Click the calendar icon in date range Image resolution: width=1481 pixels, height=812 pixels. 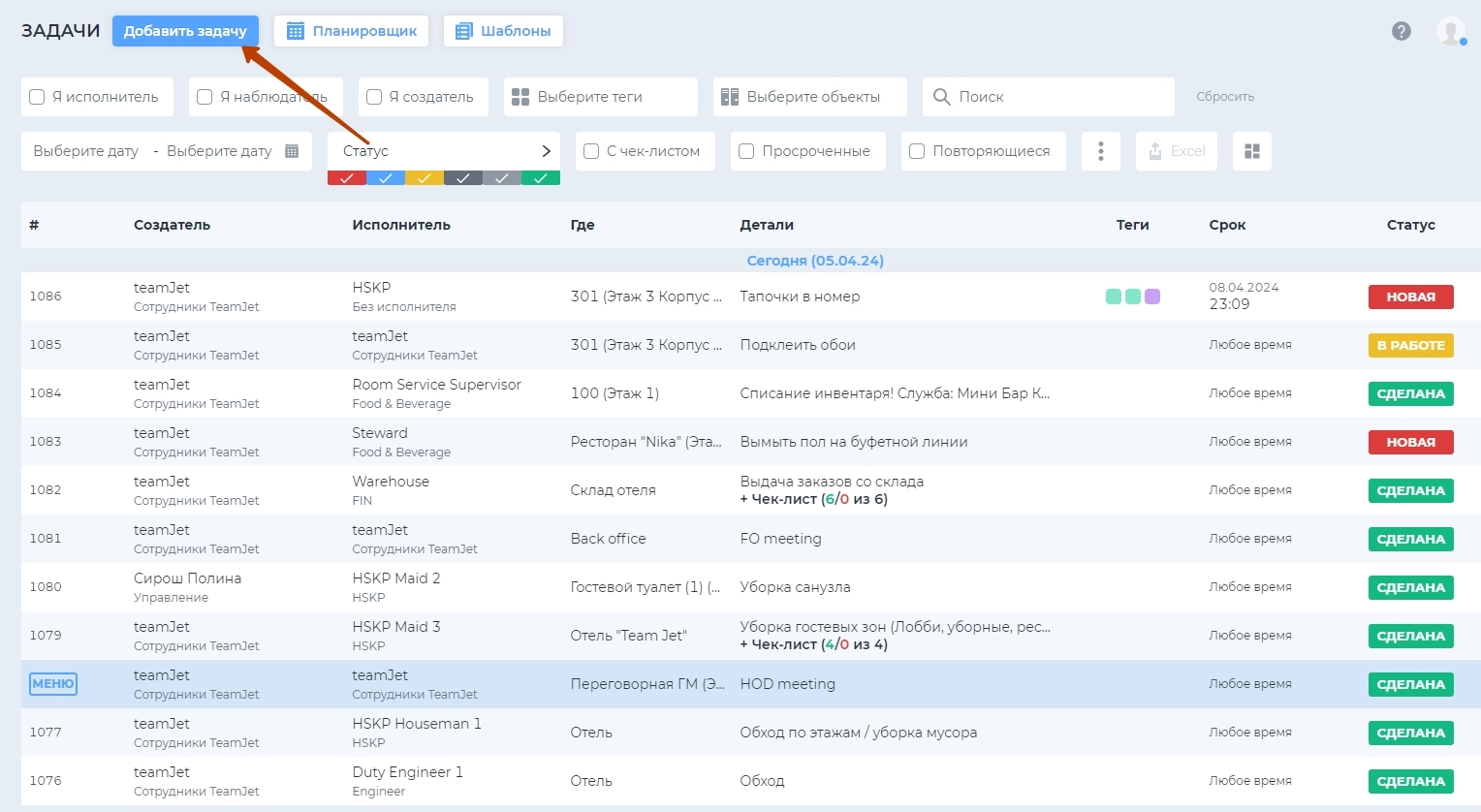pyautogui.click(x=292, y=151)
